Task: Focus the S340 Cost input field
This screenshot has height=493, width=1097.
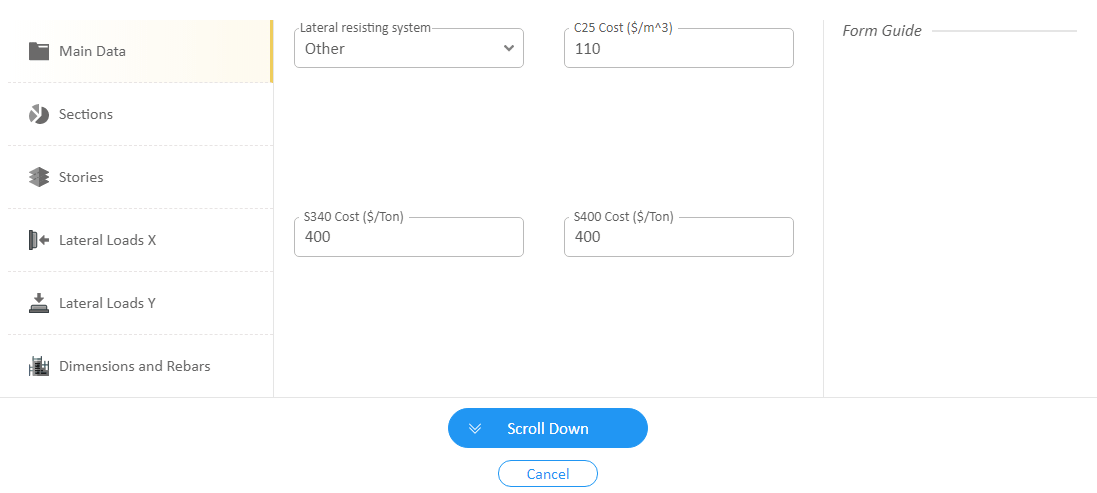Action: pyautogui.click(x=409, y=237)
